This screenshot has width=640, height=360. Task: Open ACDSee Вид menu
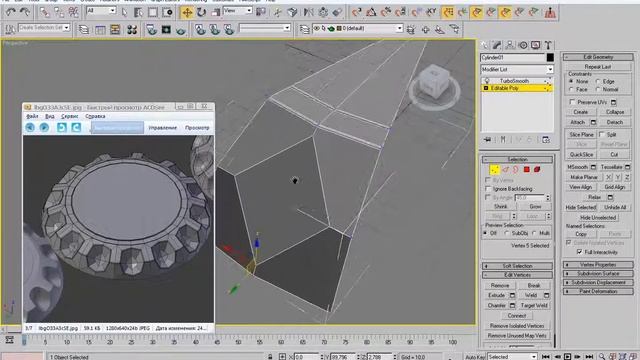click(x=49, y=116)
